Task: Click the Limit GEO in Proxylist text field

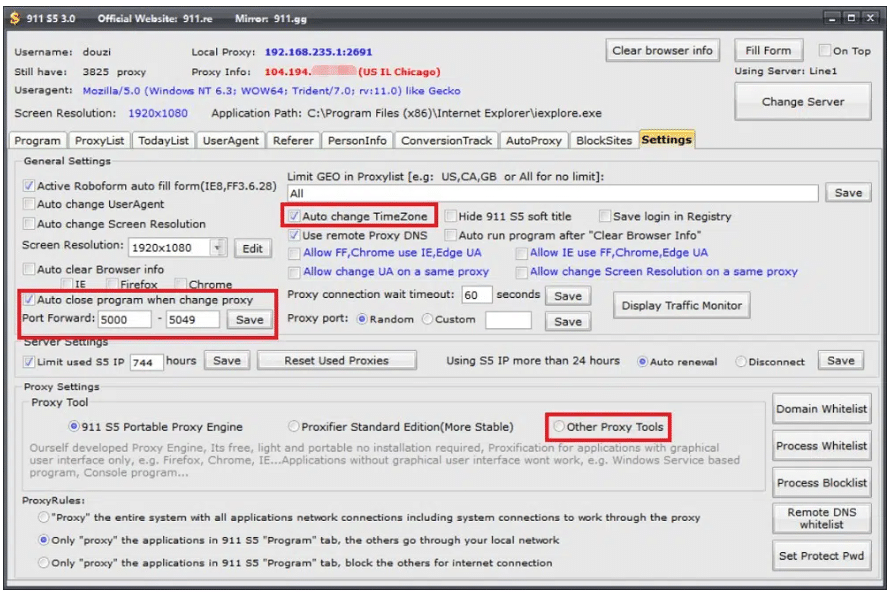Action: click(x=552, y=193)
